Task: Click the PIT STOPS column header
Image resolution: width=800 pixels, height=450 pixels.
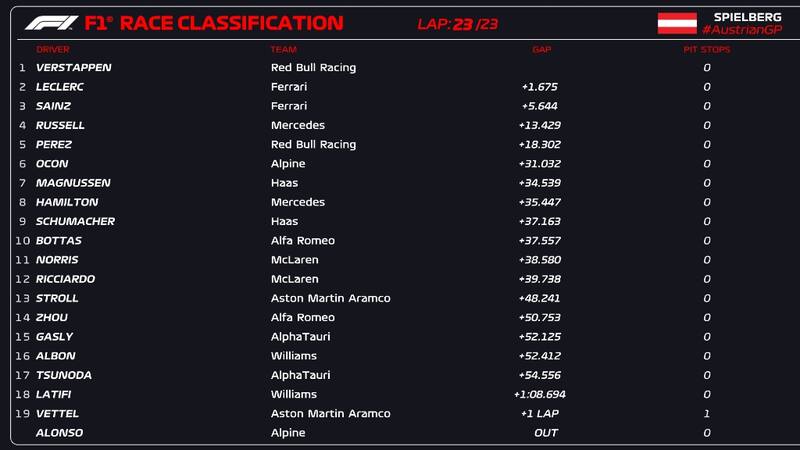Action: pyautogui.click(x=706, y=49)
